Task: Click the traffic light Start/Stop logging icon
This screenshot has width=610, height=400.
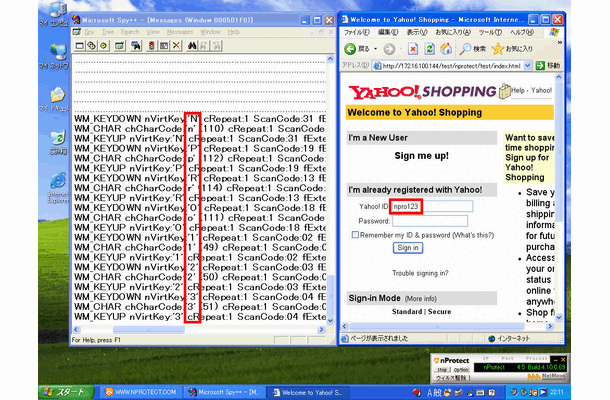Action: 151,46
